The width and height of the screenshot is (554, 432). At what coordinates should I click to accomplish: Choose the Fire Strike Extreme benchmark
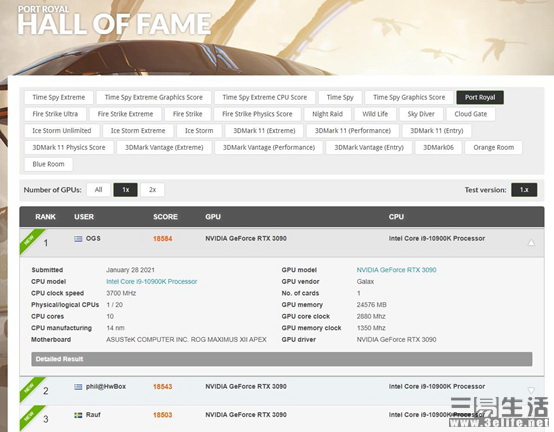point(125,114)
